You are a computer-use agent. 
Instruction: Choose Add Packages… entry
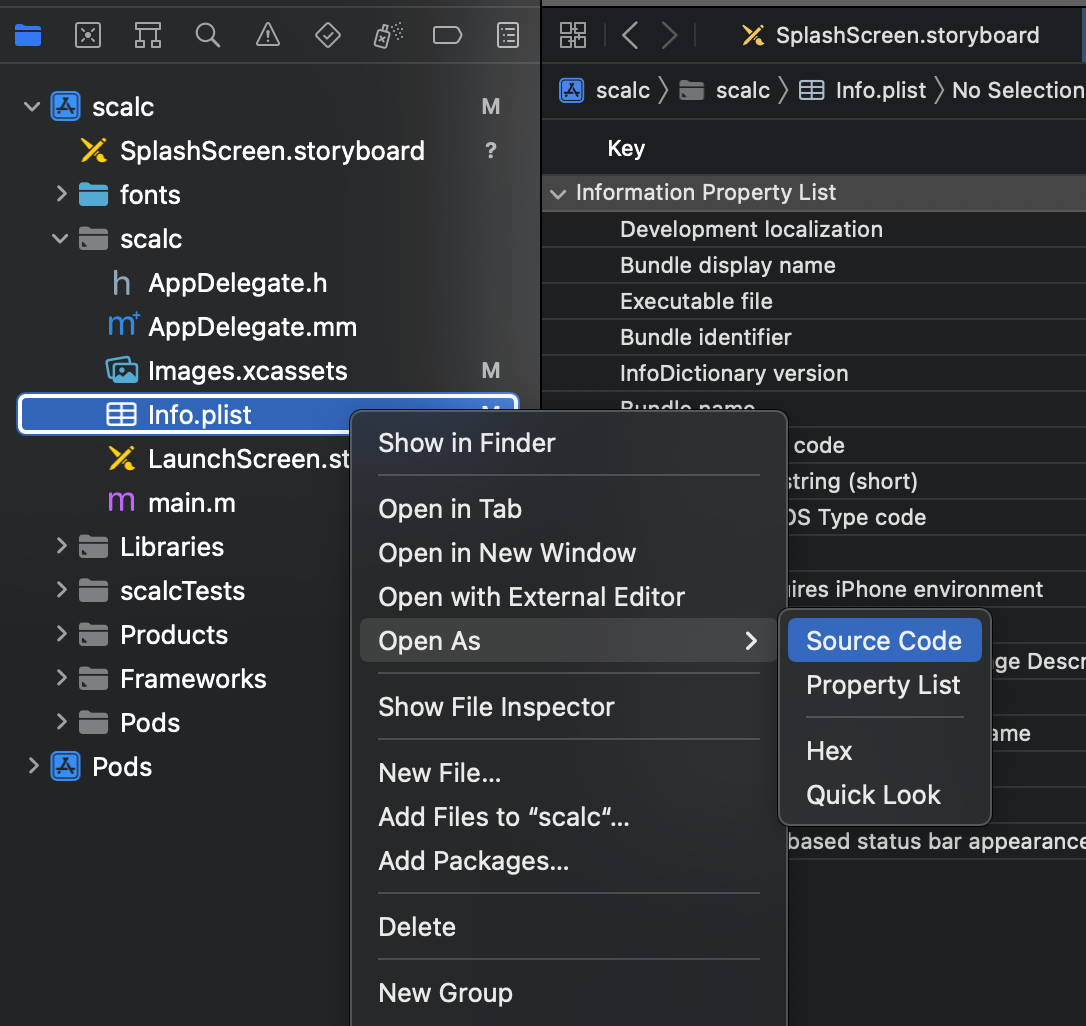[568, 861]
